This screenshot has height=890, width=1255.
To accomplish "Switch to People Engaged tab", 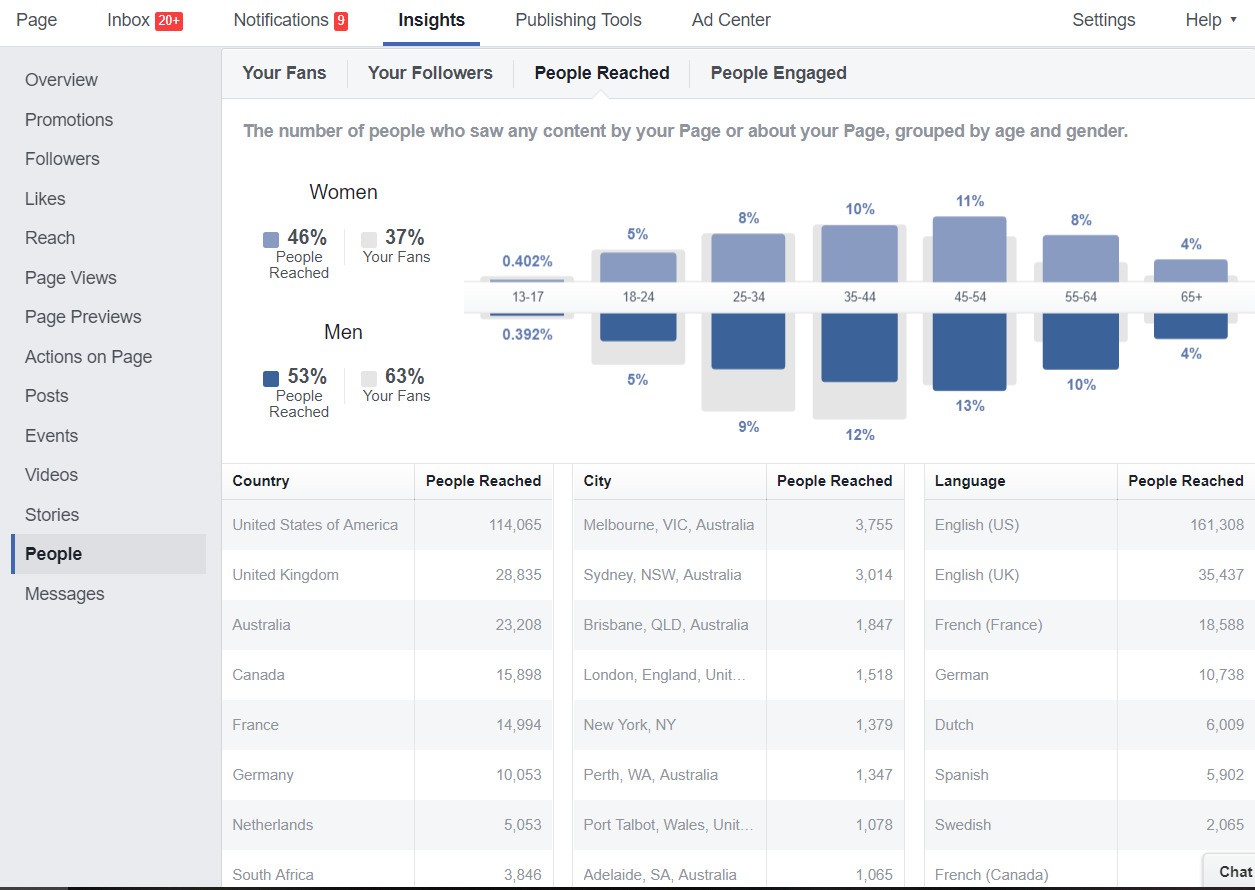I will [x=778, y=73].
